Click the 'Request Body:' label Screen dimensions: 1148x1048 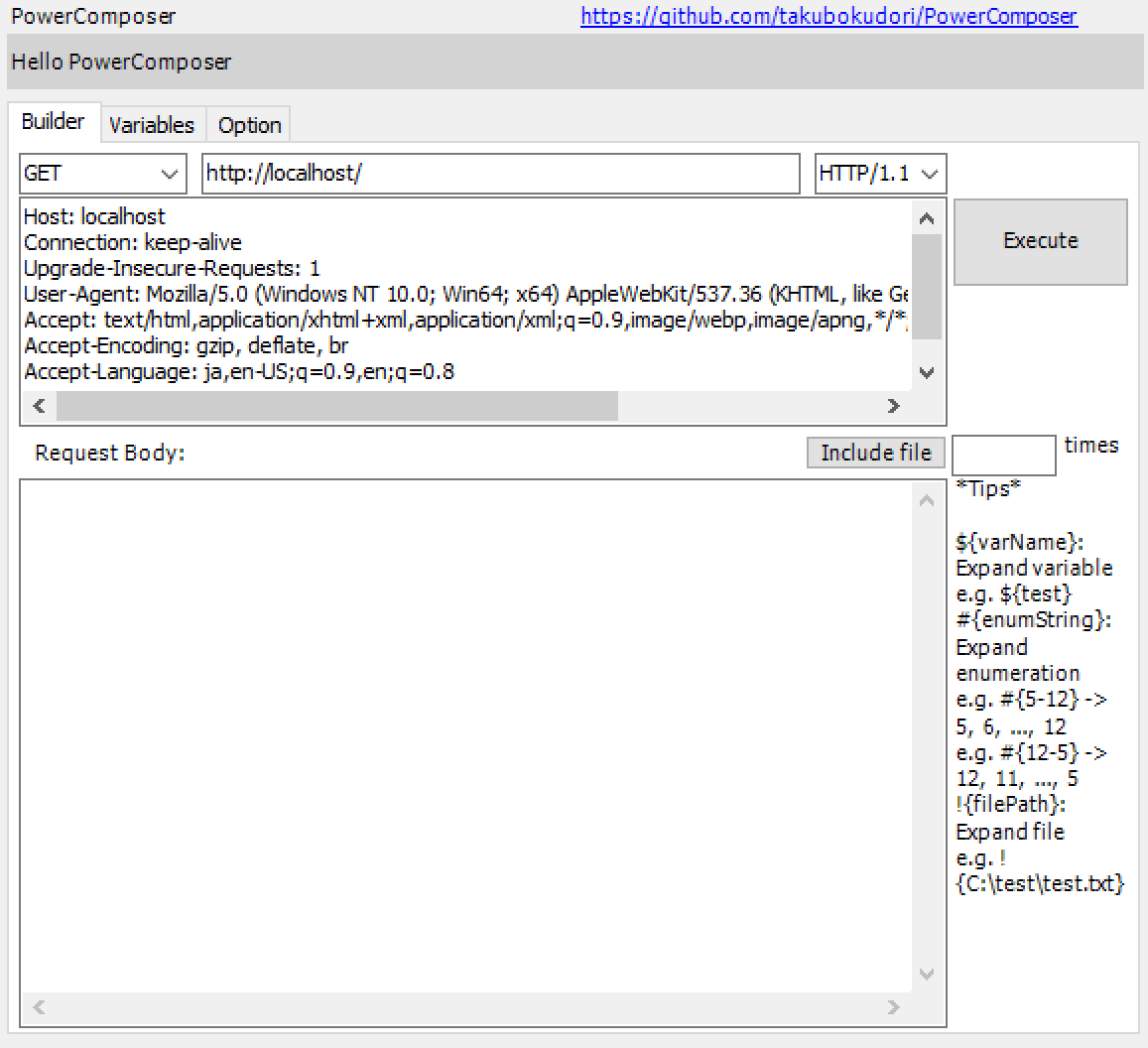pos(110,454)
